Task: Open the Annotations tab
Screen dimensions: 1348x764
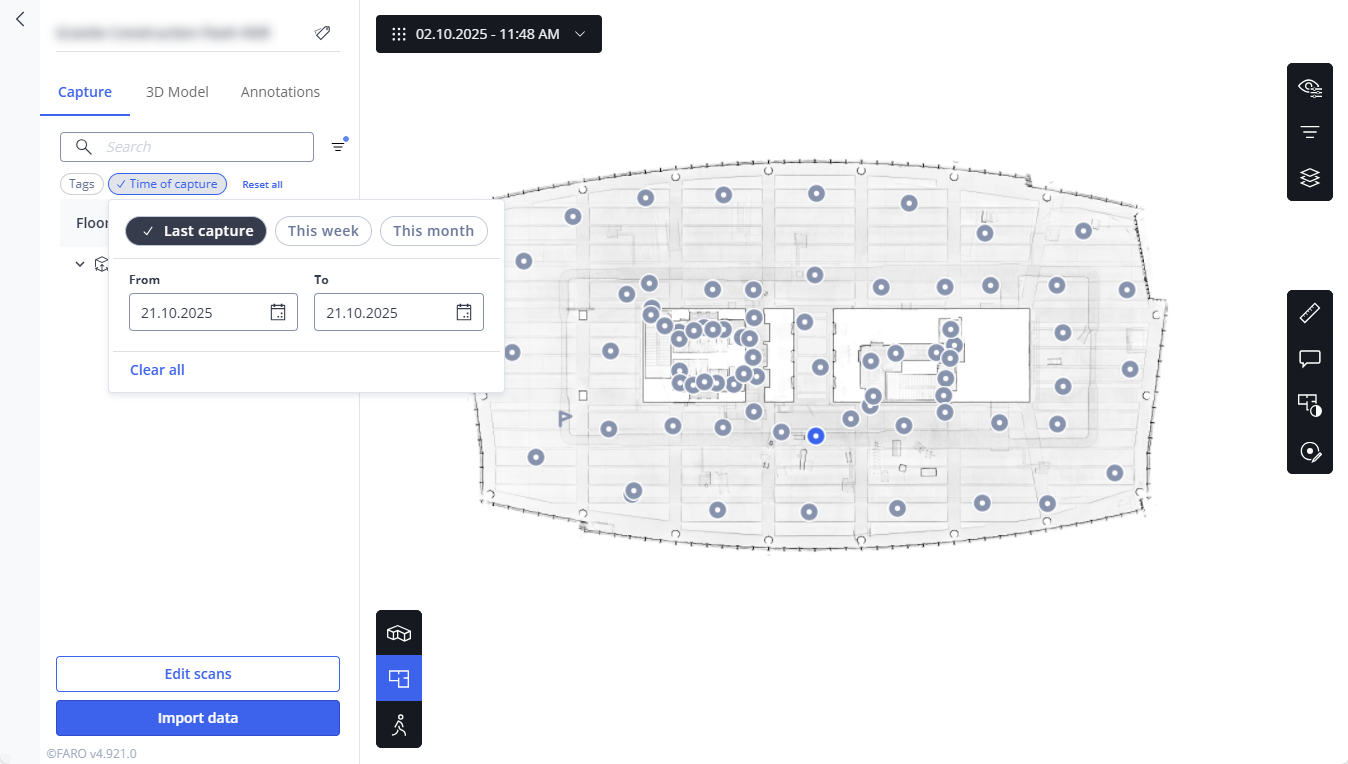Action: click(280, 92)
